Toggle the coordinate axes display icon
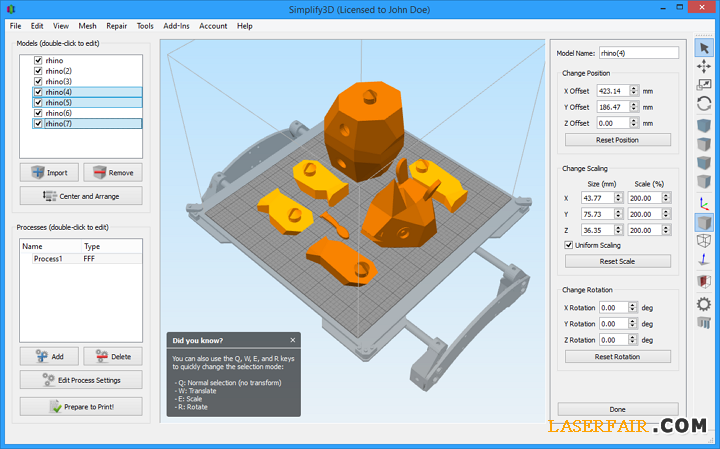 [703, 203]
